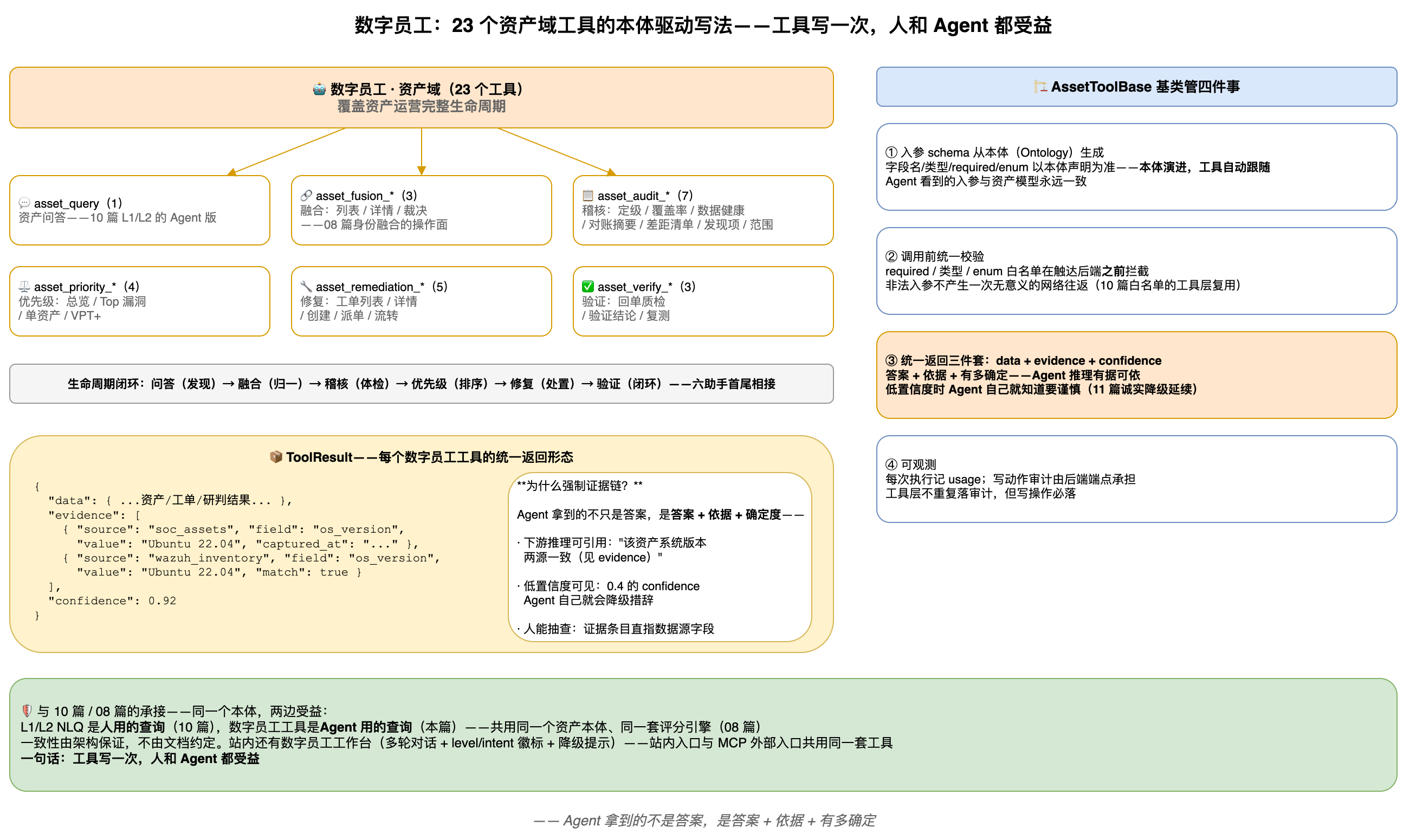This screenshot has width=1403, height=840.
Task: Click the link icon next to asset_fusion_*
Action: click(306, 195)
